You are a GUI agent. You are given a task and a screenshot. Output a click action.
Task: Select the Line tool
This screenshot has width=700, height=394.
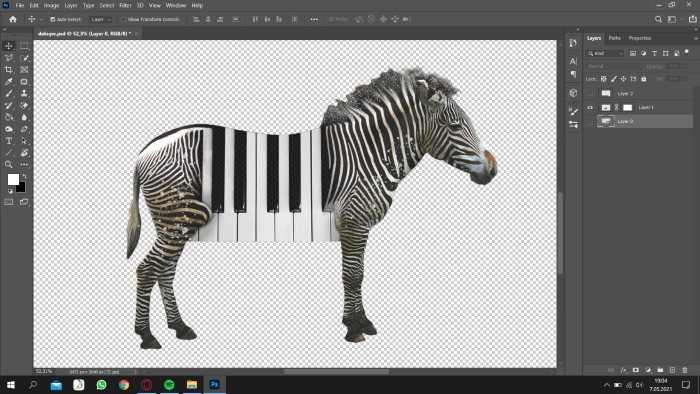[x=8, y=153]
